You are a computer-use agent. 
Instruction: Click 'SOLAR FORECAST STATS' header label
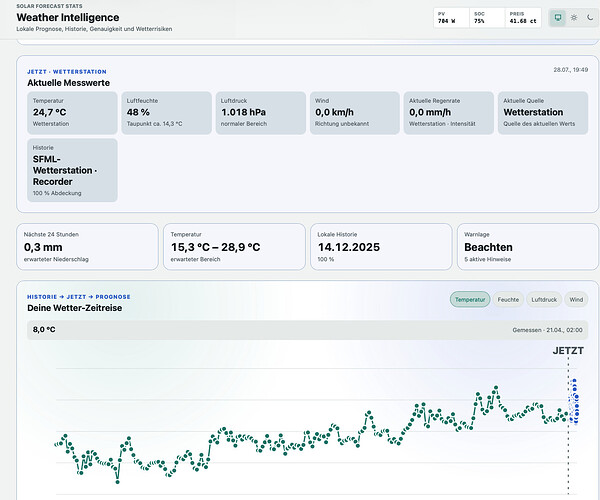click(49, 6)
